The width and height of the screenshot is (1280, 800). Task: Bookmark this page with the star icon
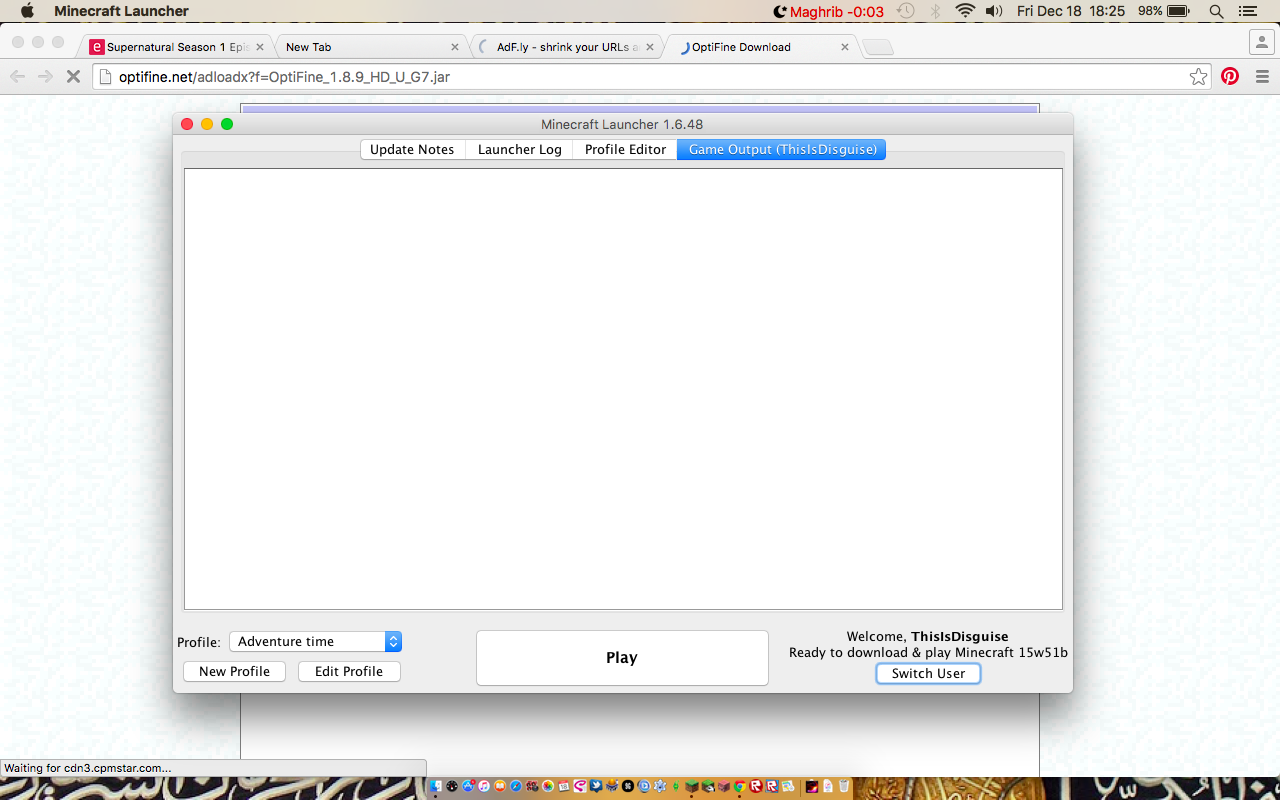coord(1199,77)
